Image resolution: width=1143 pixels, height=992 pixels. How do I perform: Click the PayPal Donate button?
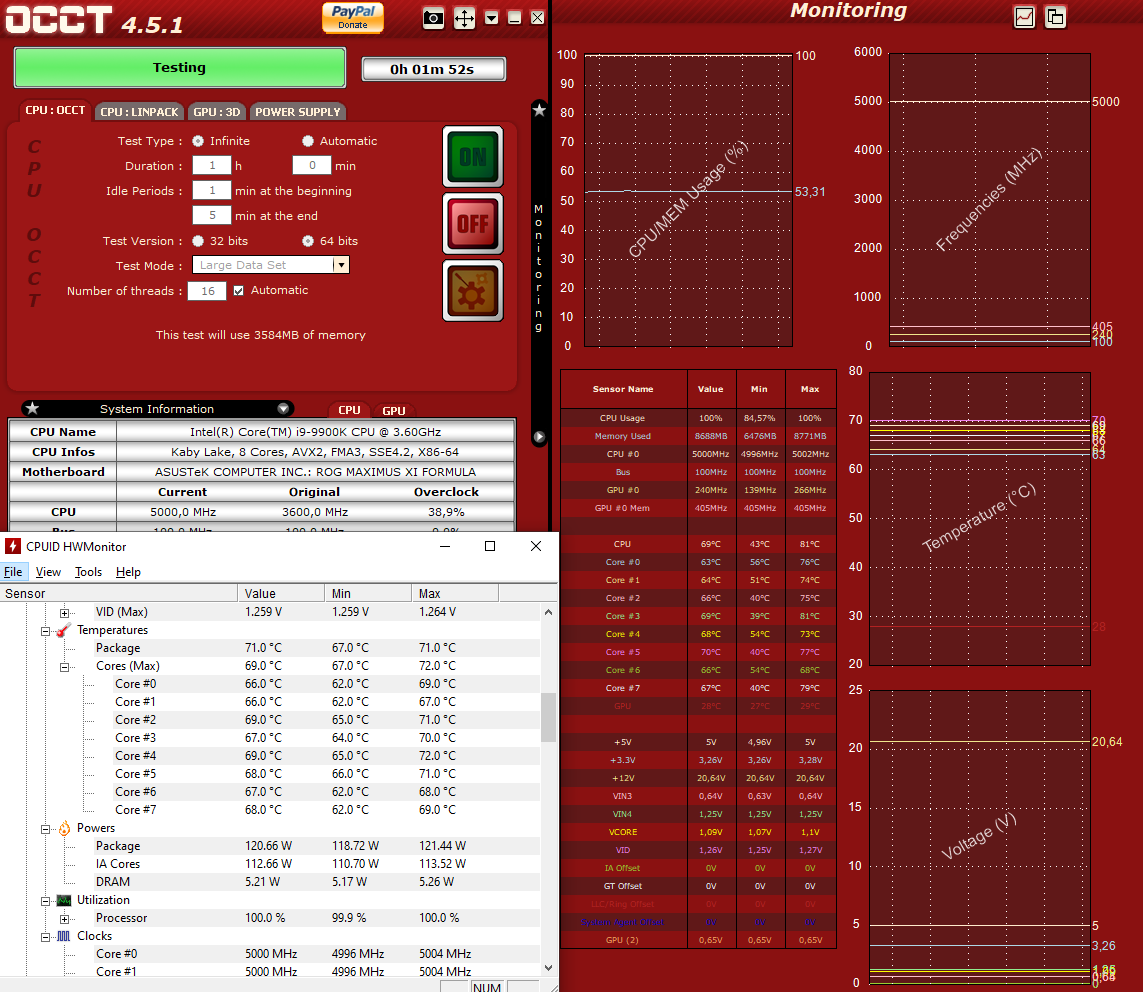click(x=353, y=17)
